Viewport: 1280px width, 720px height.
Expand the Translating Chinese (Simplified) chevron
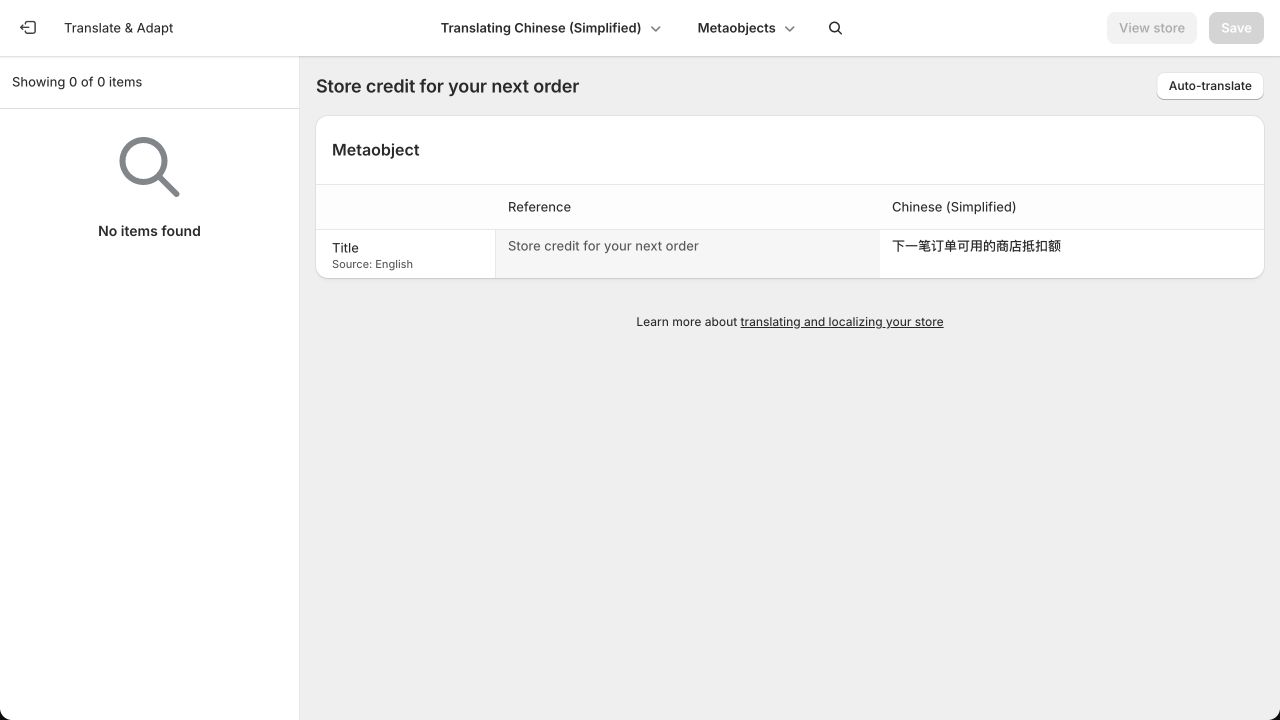[x=656, y=29]
